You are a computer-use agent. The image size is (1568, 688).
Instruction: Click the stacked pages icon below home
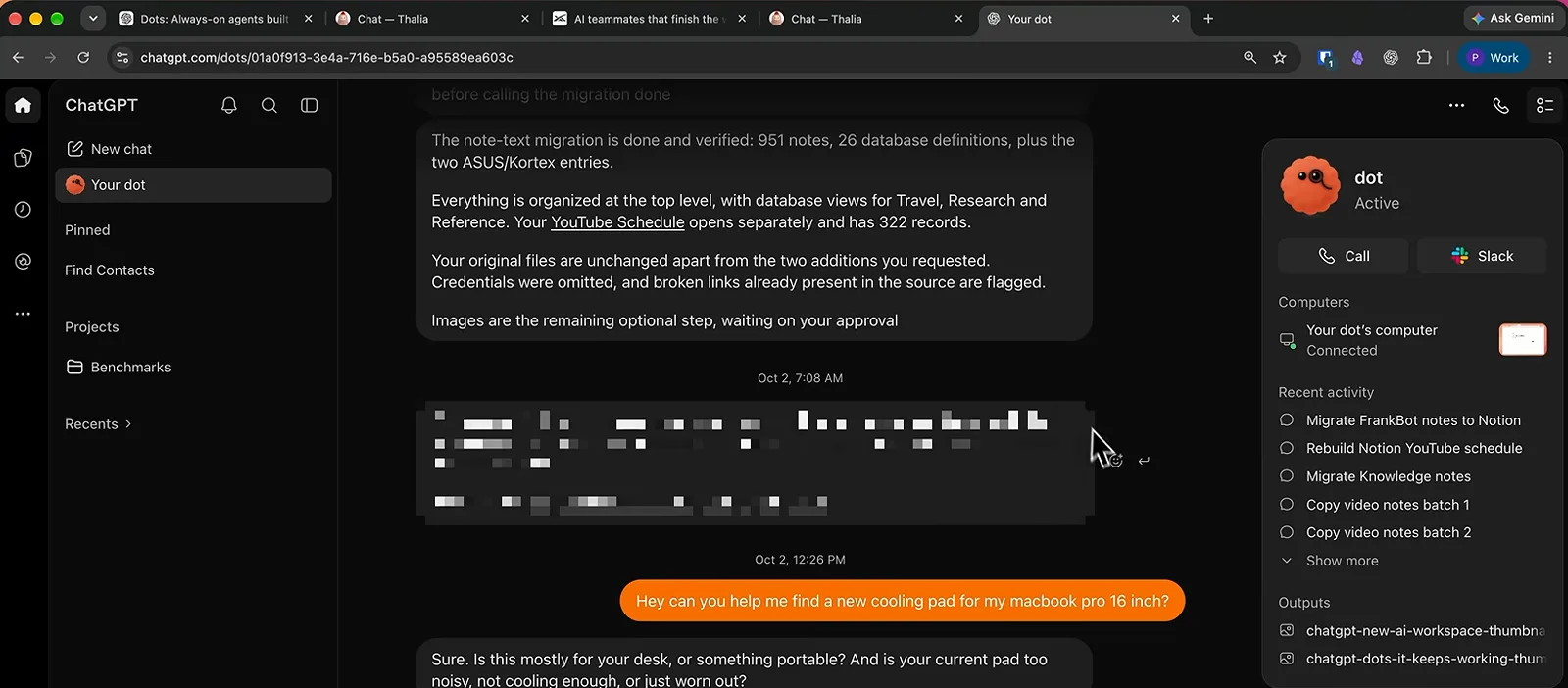click(x=23, y=158)
